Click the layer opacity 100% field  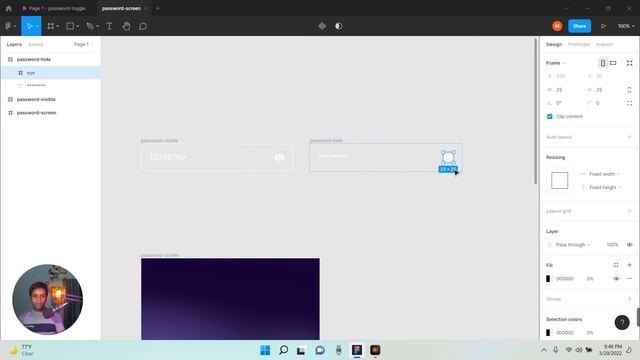click(612, 244)
